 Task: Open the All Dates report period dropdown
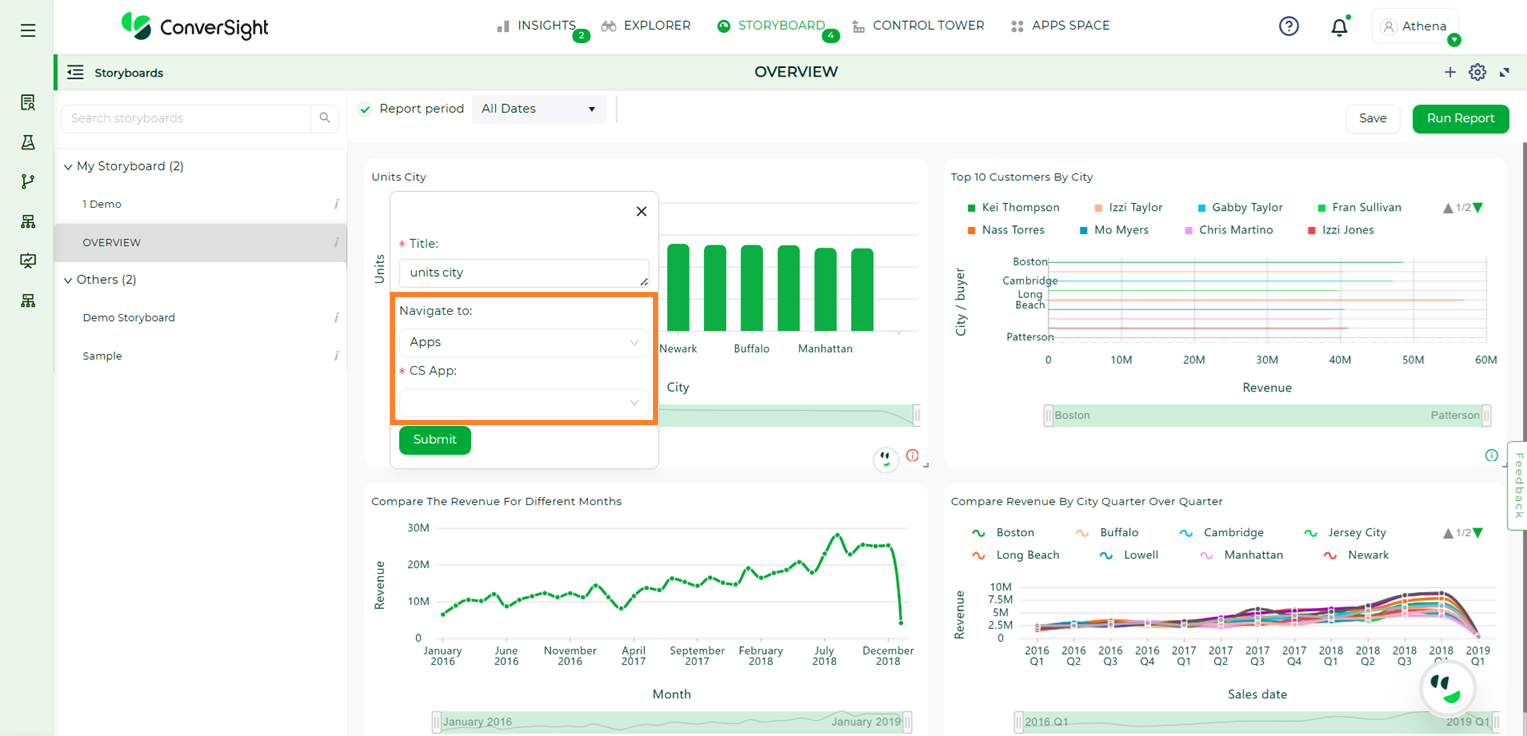(x=539, y=109)
